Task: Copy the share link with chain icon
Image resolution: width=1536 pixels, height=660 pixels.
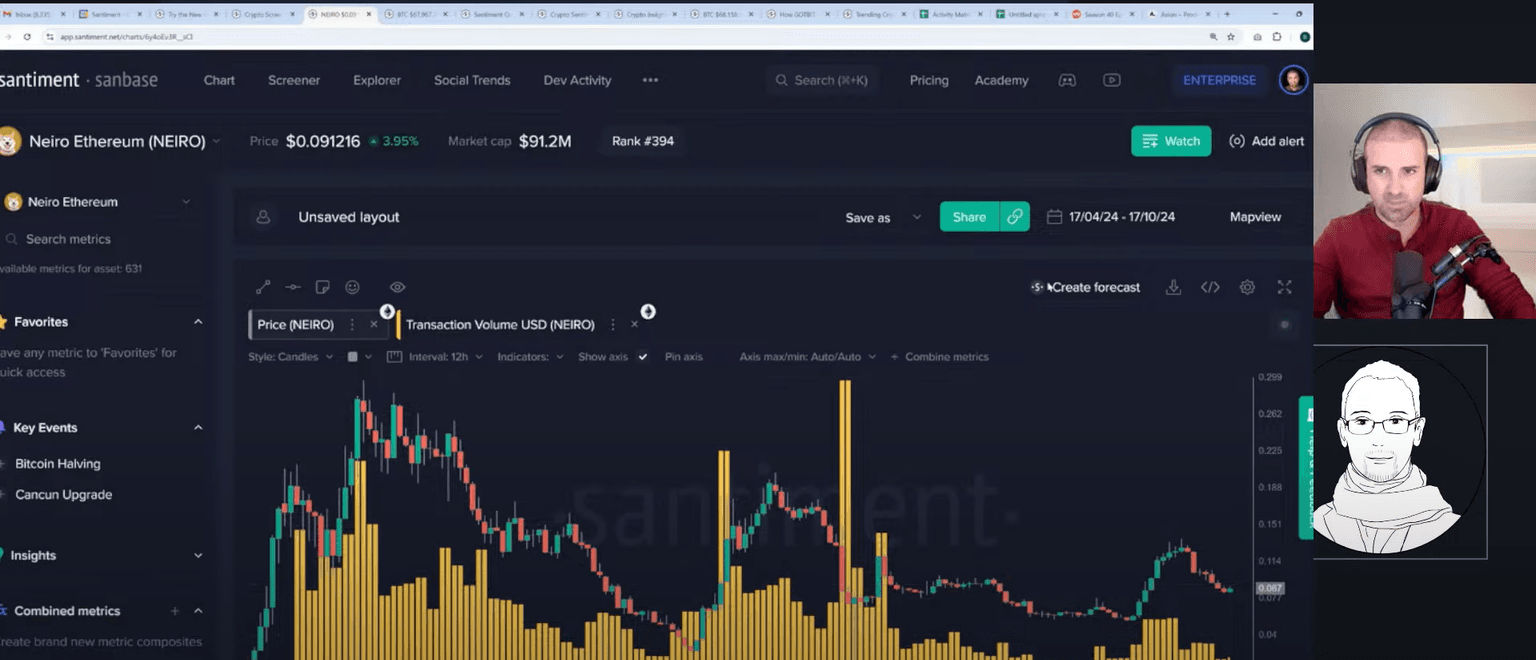Action: pyautogui.click(x=1014, y=217)
